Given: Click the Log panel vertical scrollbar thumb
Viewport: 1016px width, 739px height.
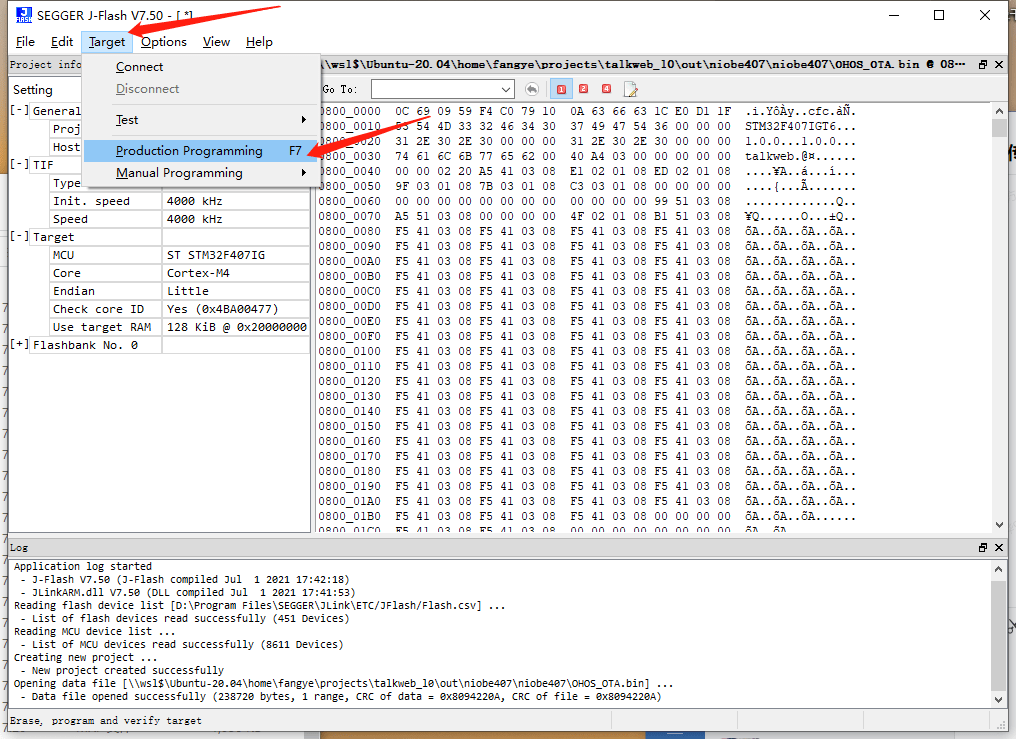Looking at the screenshot, I should 999,633.
